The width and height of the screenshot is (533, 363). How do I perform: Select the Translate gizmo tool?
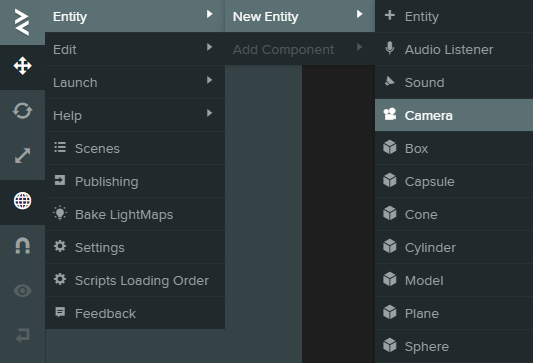pos(22,66)
